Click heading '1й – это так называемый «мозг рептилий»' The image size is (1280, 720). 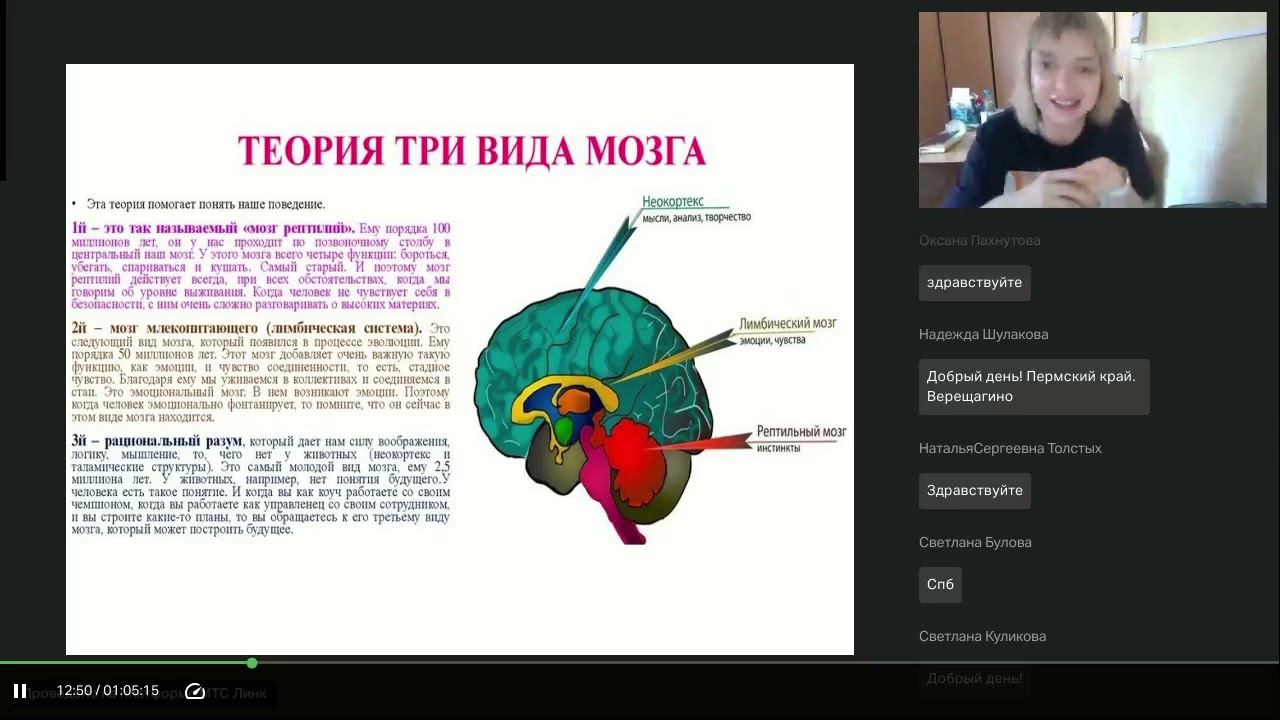click(213, 228)
